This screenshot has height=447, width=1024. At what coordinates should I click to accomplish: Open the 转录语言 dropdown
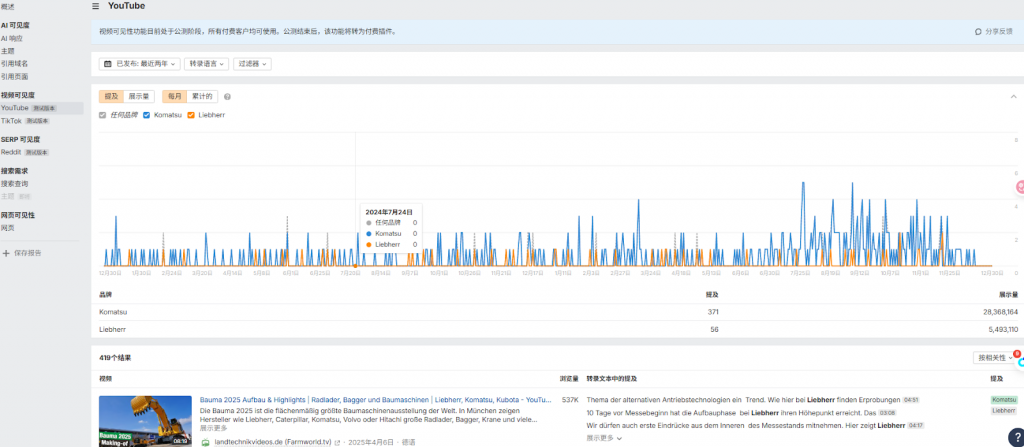tap(206, 64)
